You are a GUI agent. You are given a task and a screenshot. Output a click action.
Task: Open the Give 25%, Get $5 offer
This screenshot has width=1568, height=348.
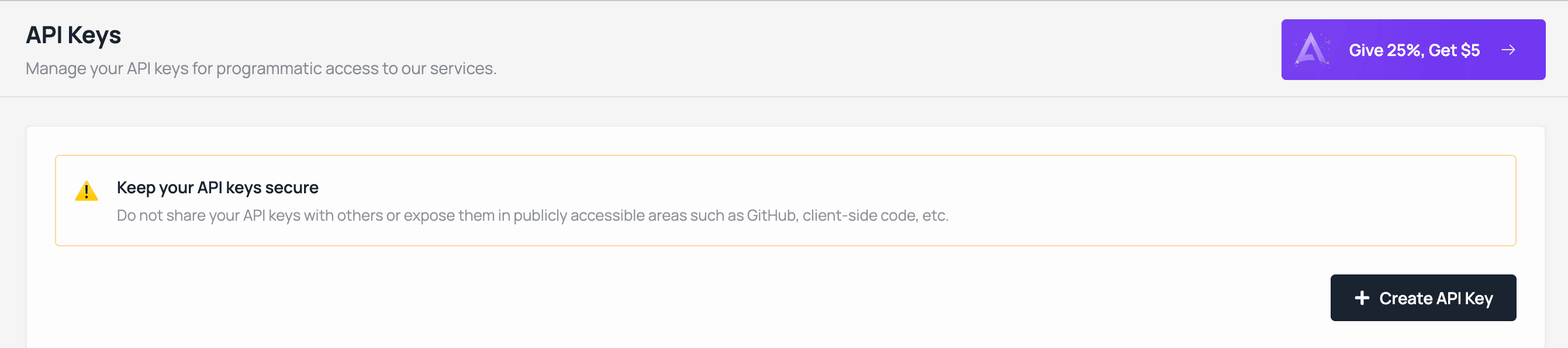(x=1413, y=50)
